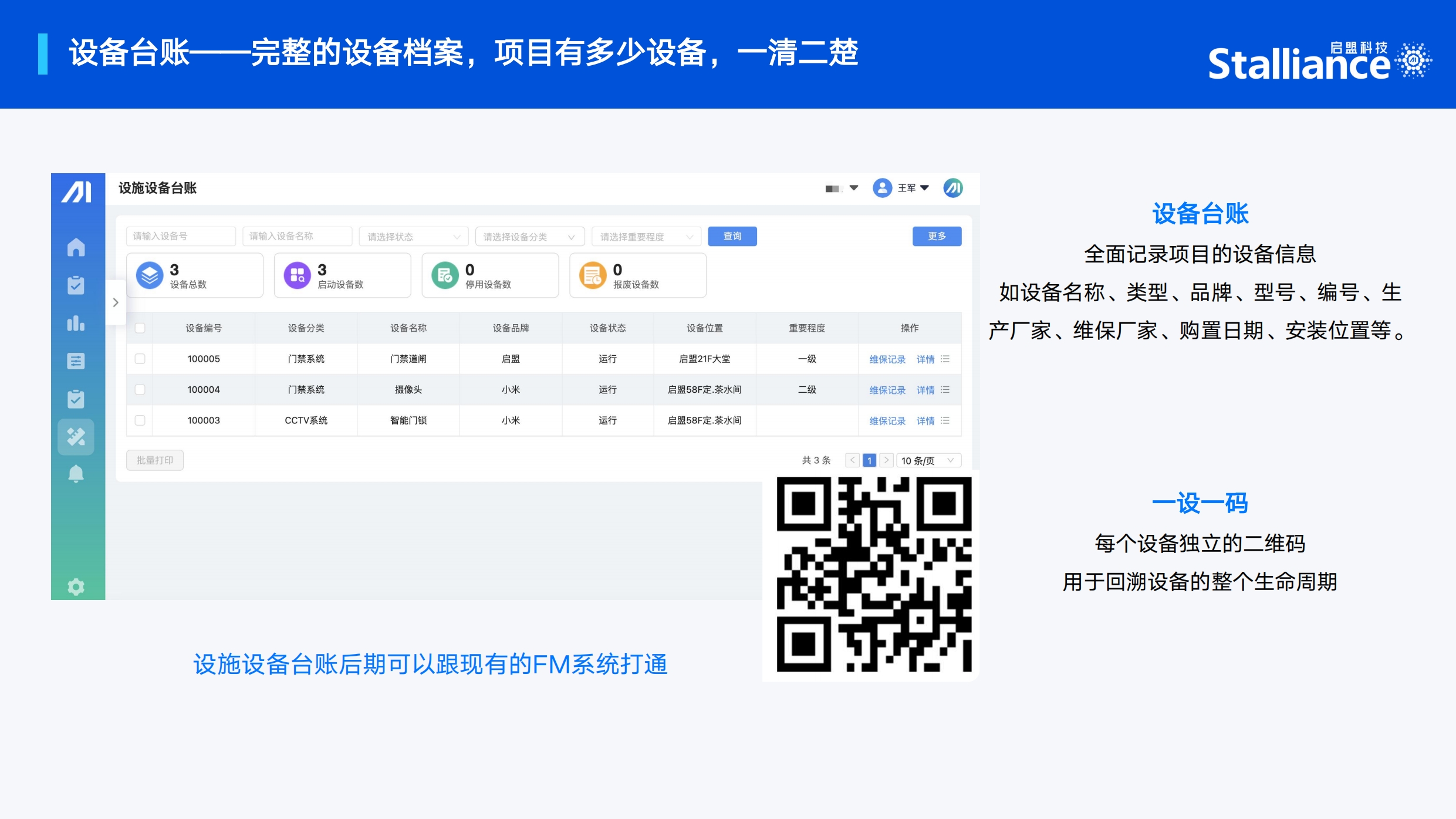Screen dimensions: 1456x819
Task: Click the more-options list icon for row 100005
Action: click(x=945, y=359)
